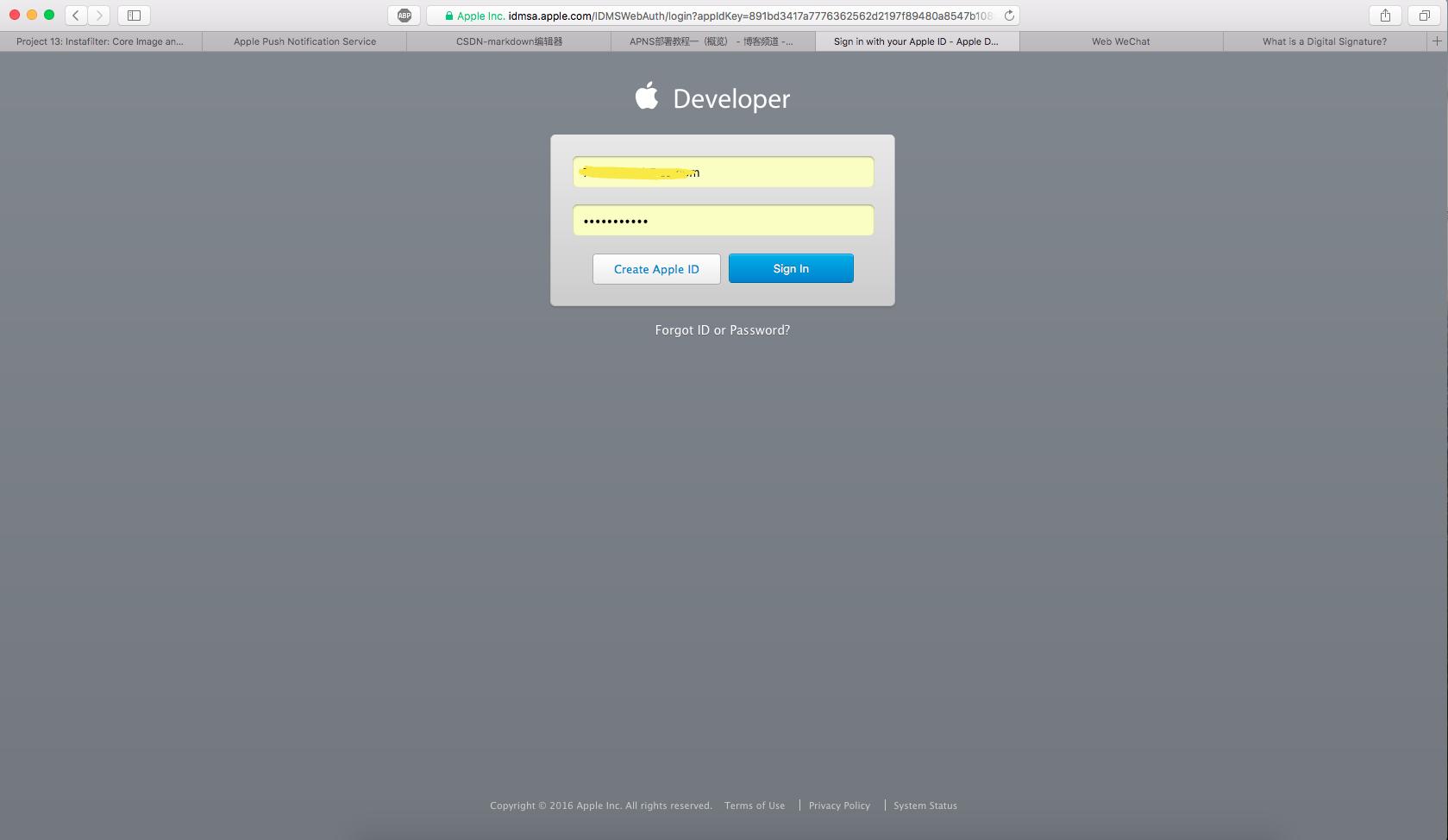Open What is a Digital Signature? tab
Screen dimensions: 1448x840
tap(1325, 41)
